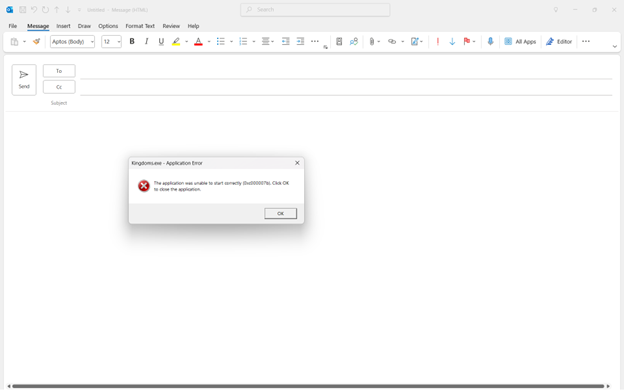Toggle numbered list
The image size is (624, 390).
(x=243, y=41)
